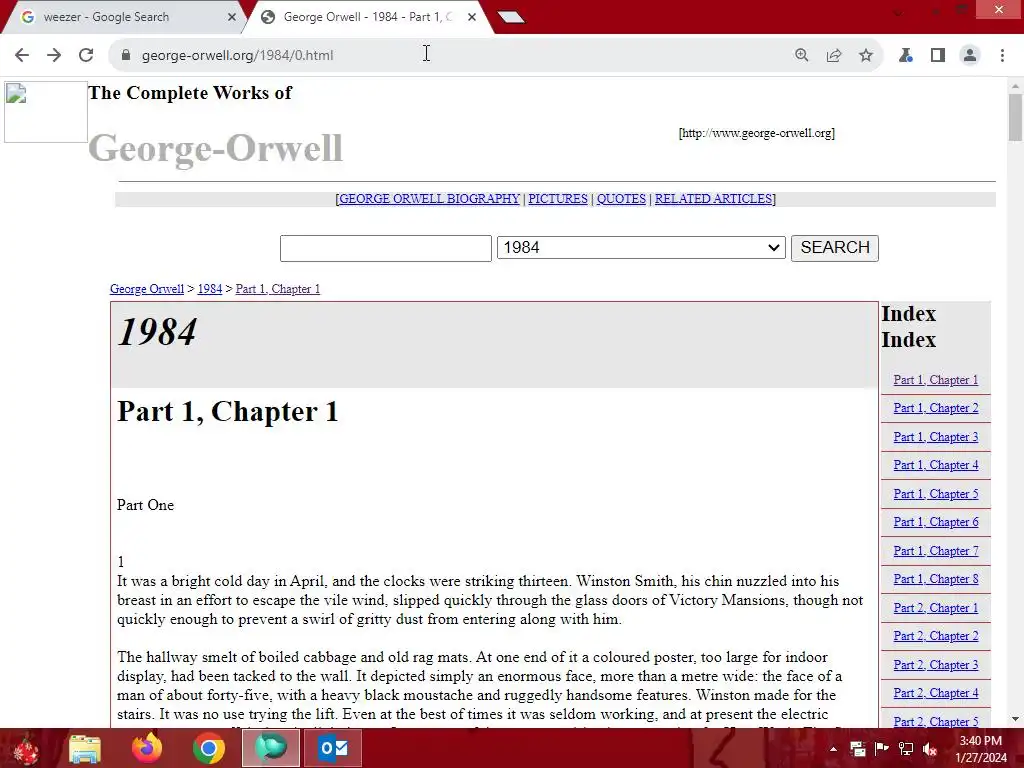
Task: Open index link Part 1, Chapter 8
Action: [936, 579]
